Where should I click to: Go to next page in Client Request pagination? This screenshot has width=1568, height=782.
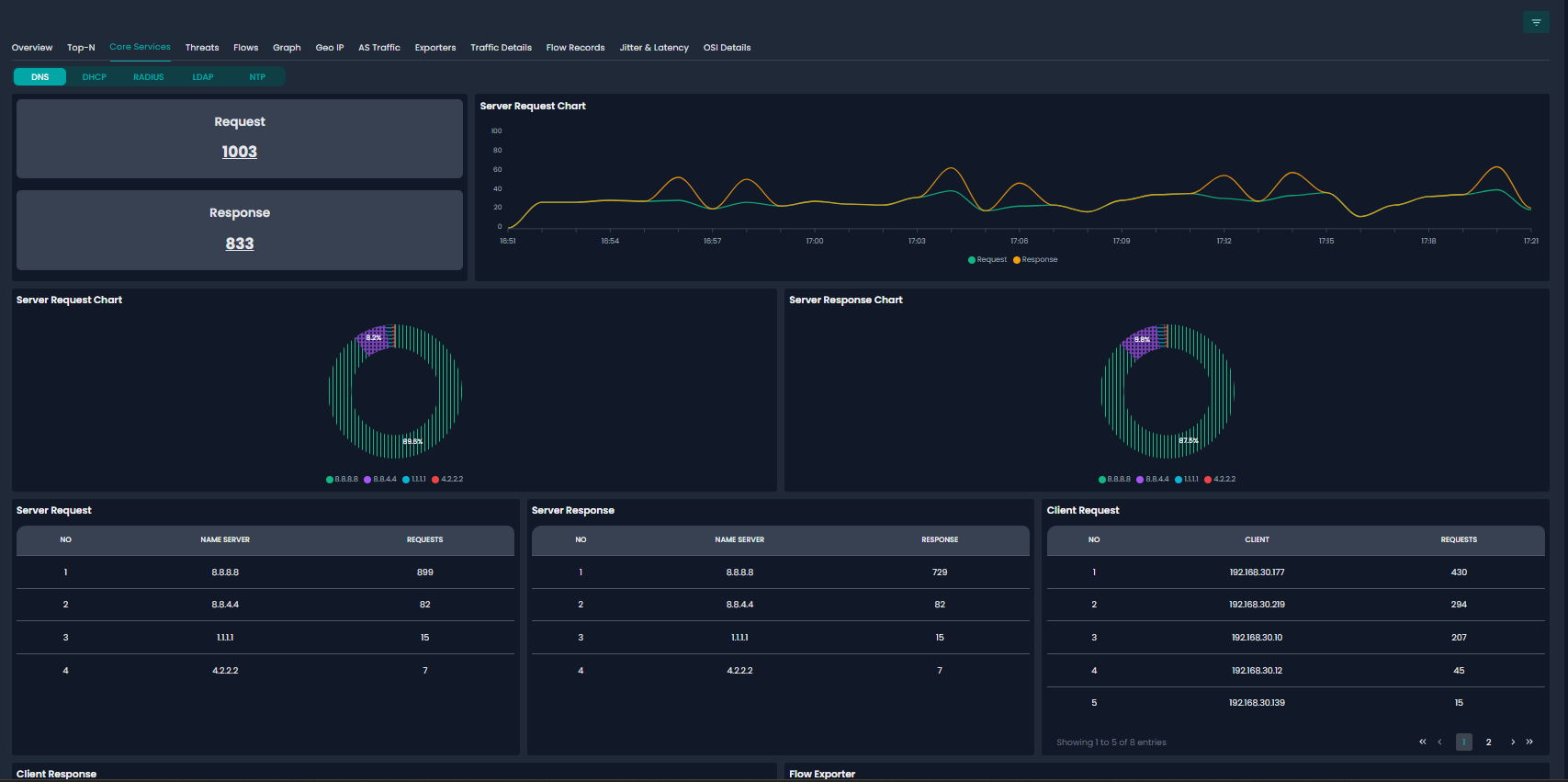coord(1513,742)
